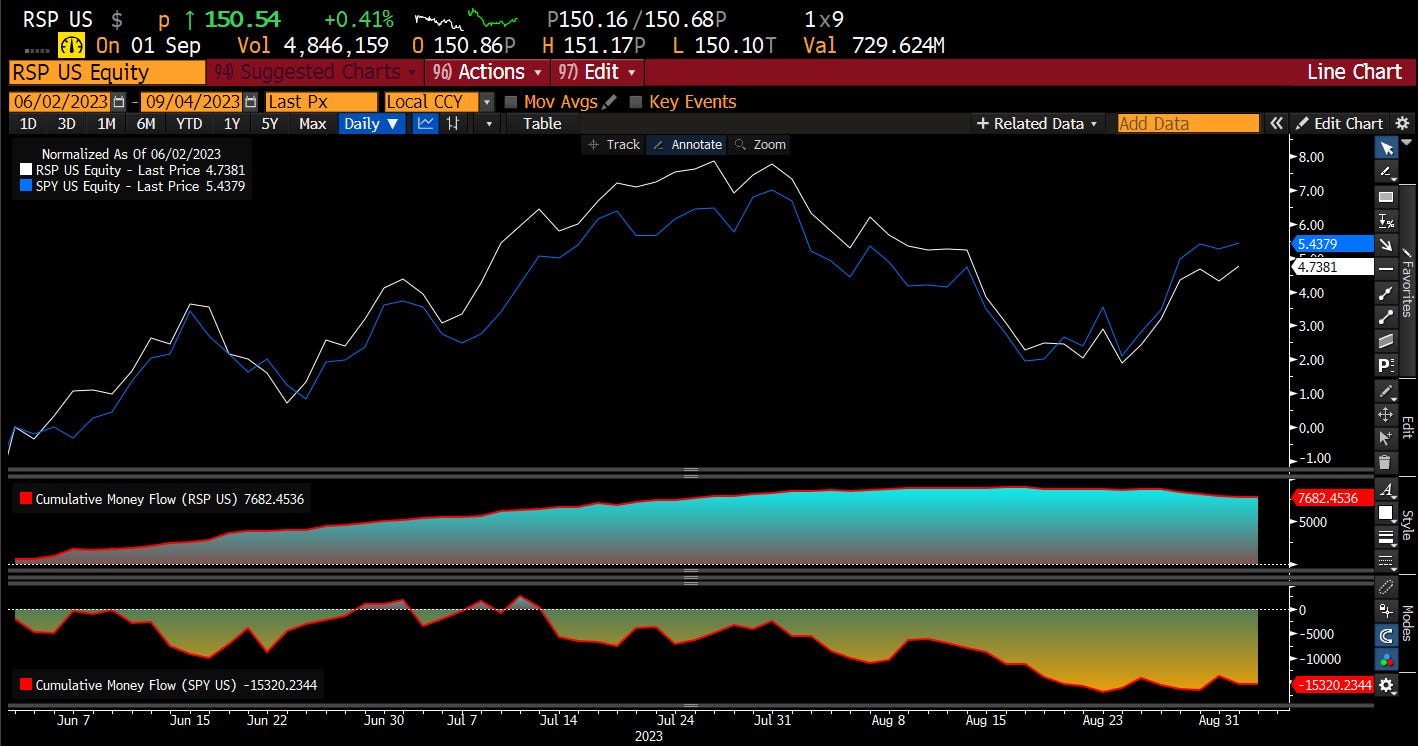The image size is (1418, 746).
Task: Open the white fill color swatch
Action: [1386, 512]
